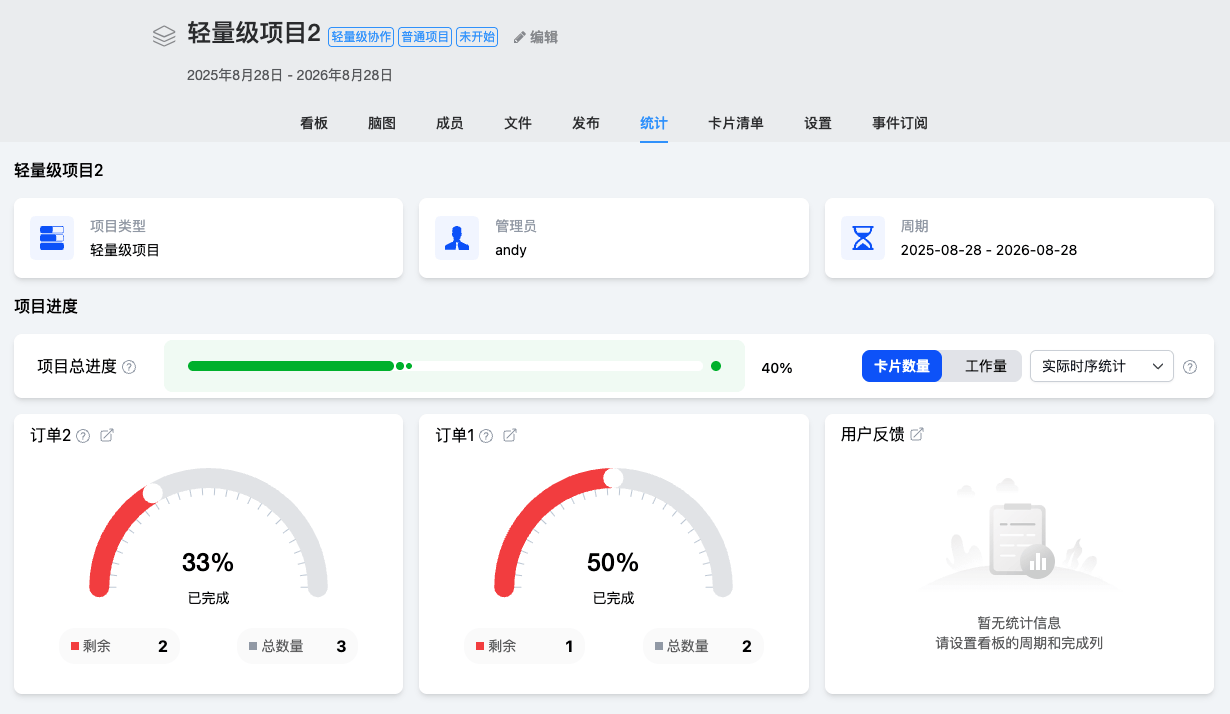
Task: Click the project layers icon beside title
Action: (164, 36)
